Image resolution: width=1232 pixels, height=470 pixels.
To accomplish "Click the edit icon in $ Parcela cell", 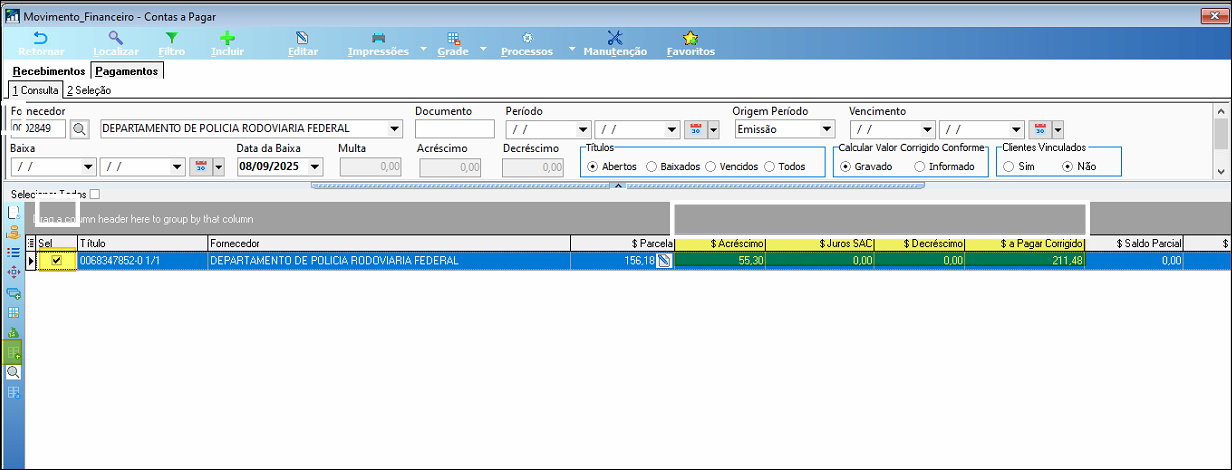I will tap(664, 261).
